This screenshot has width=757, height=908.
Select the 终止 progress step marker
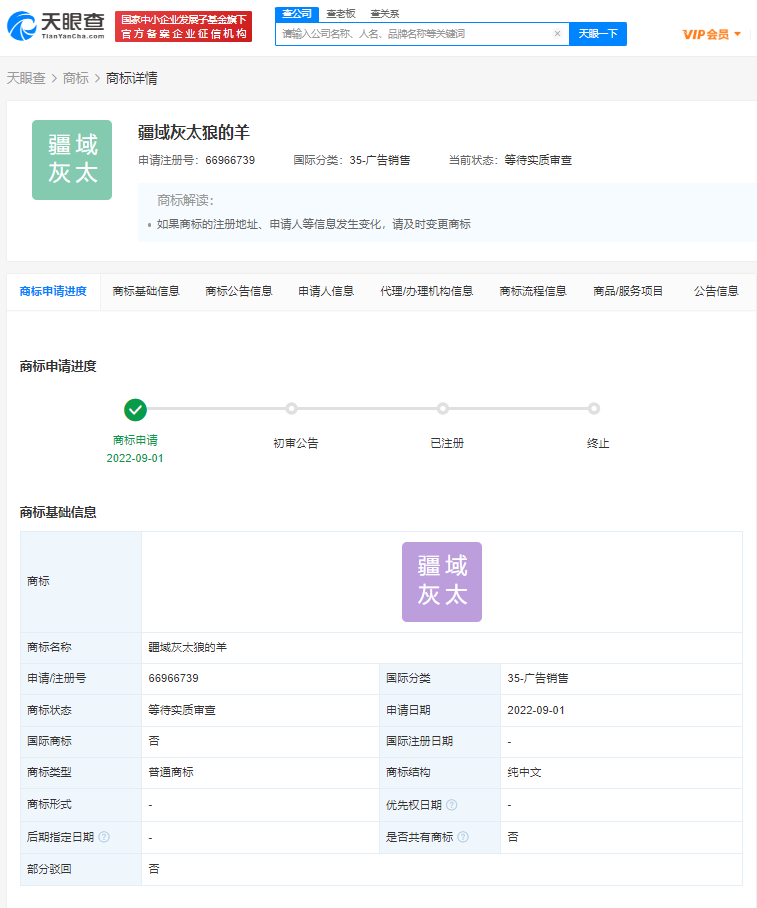pyautogui.click(x=594, y=409)
